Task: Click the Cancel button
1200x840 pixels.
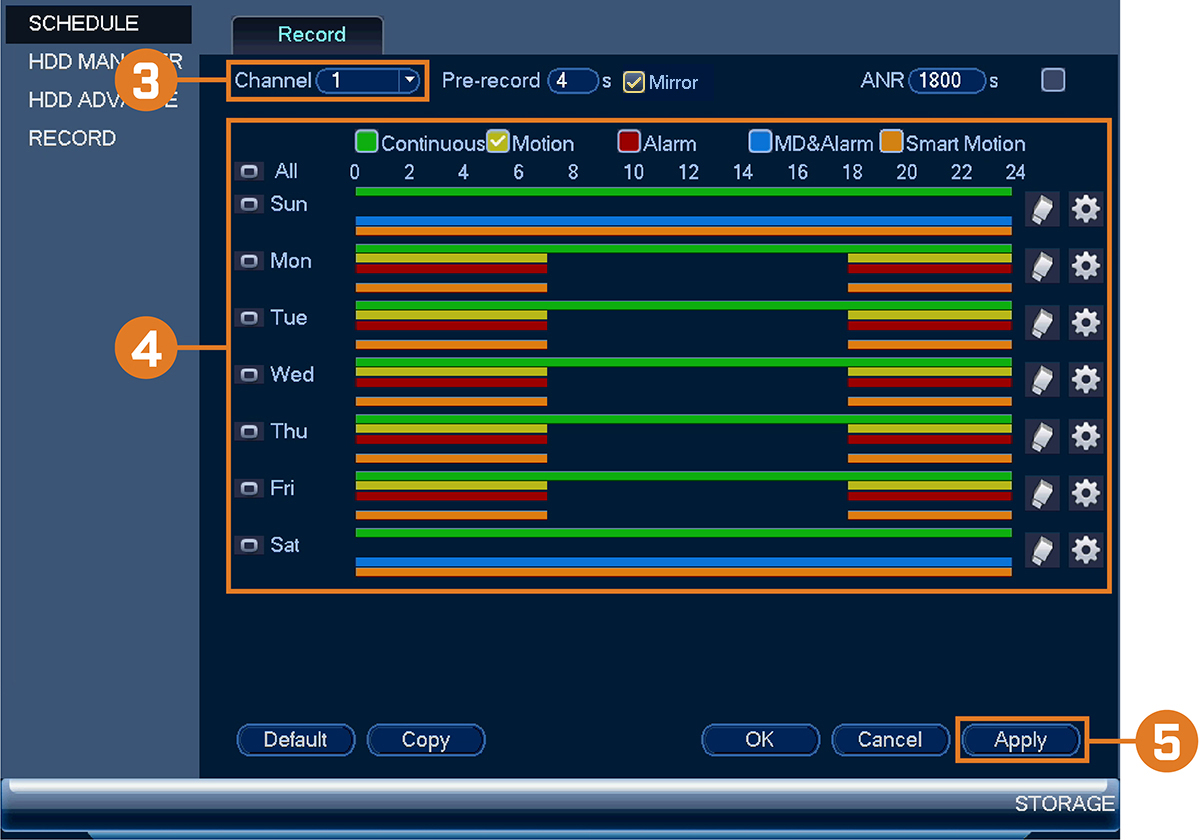Action: pos(890,740)
